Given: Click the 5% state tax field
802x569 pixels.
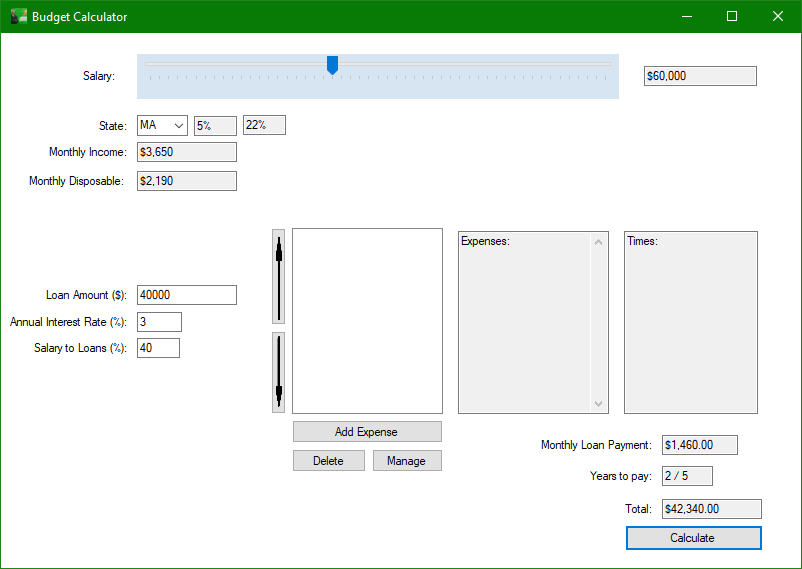Looking at the screenshot, I should coord(215,125).
